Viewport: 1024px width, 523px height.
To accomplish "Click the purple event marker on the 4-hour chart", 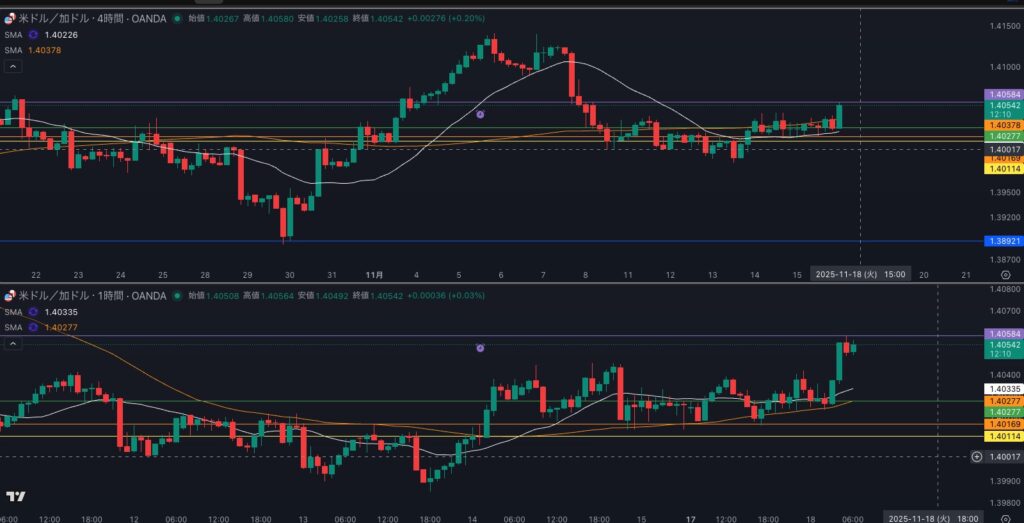I will [480, 115].
